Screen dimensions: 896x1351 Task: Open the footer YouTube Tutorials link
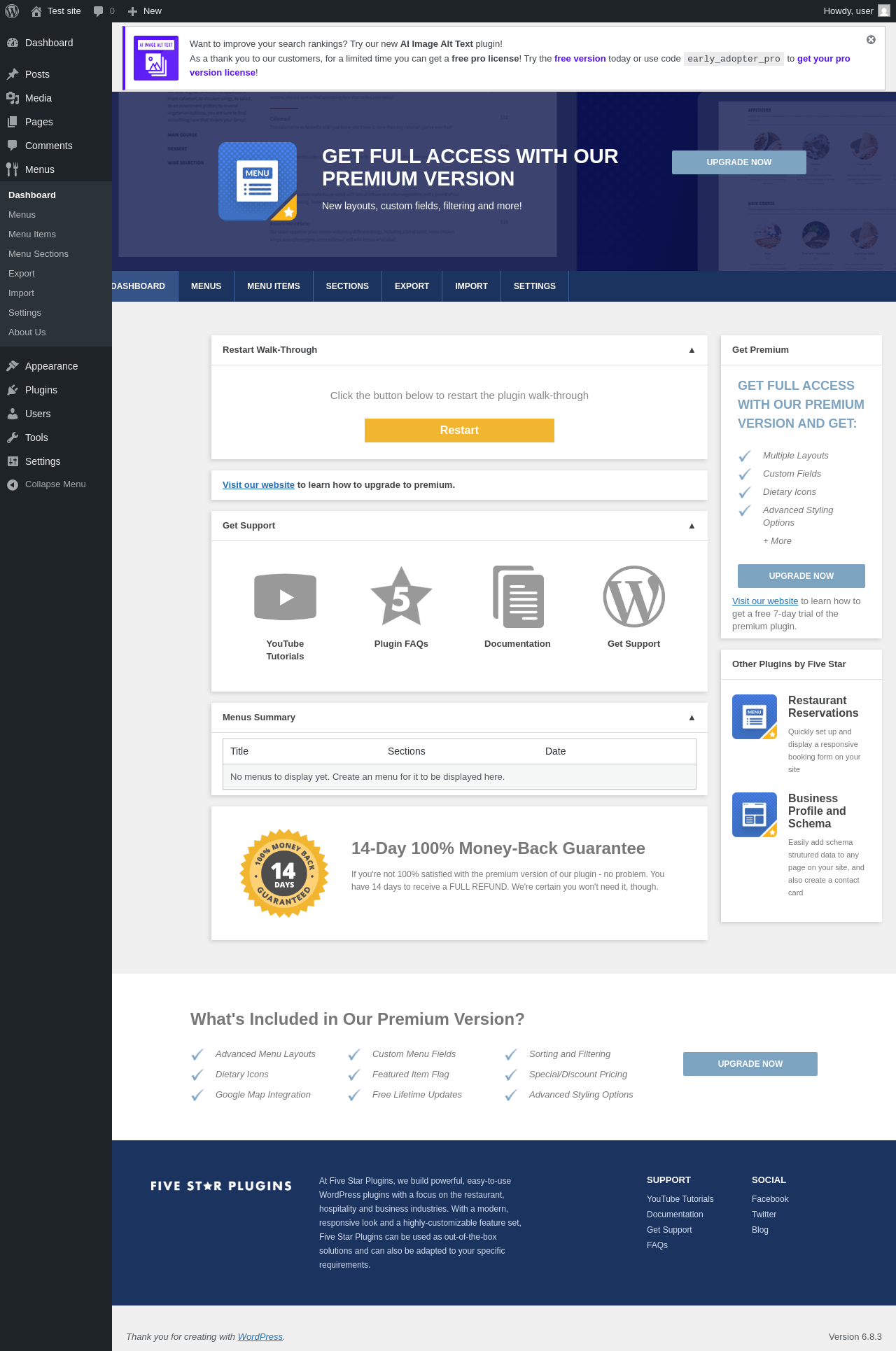(680, 1199)
